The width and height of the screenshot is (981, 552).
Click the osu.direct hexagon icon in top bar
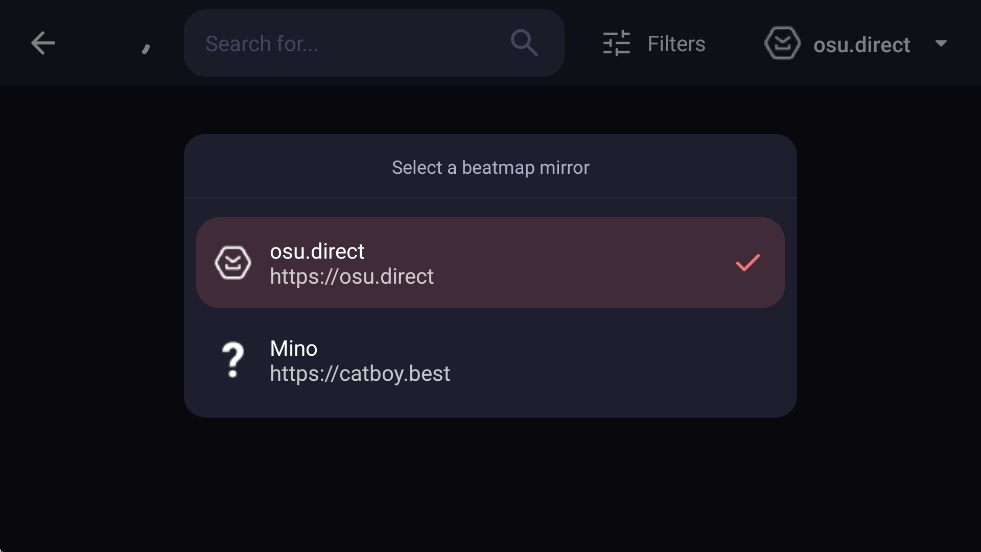pyautogui.click(x=782, y=44)
